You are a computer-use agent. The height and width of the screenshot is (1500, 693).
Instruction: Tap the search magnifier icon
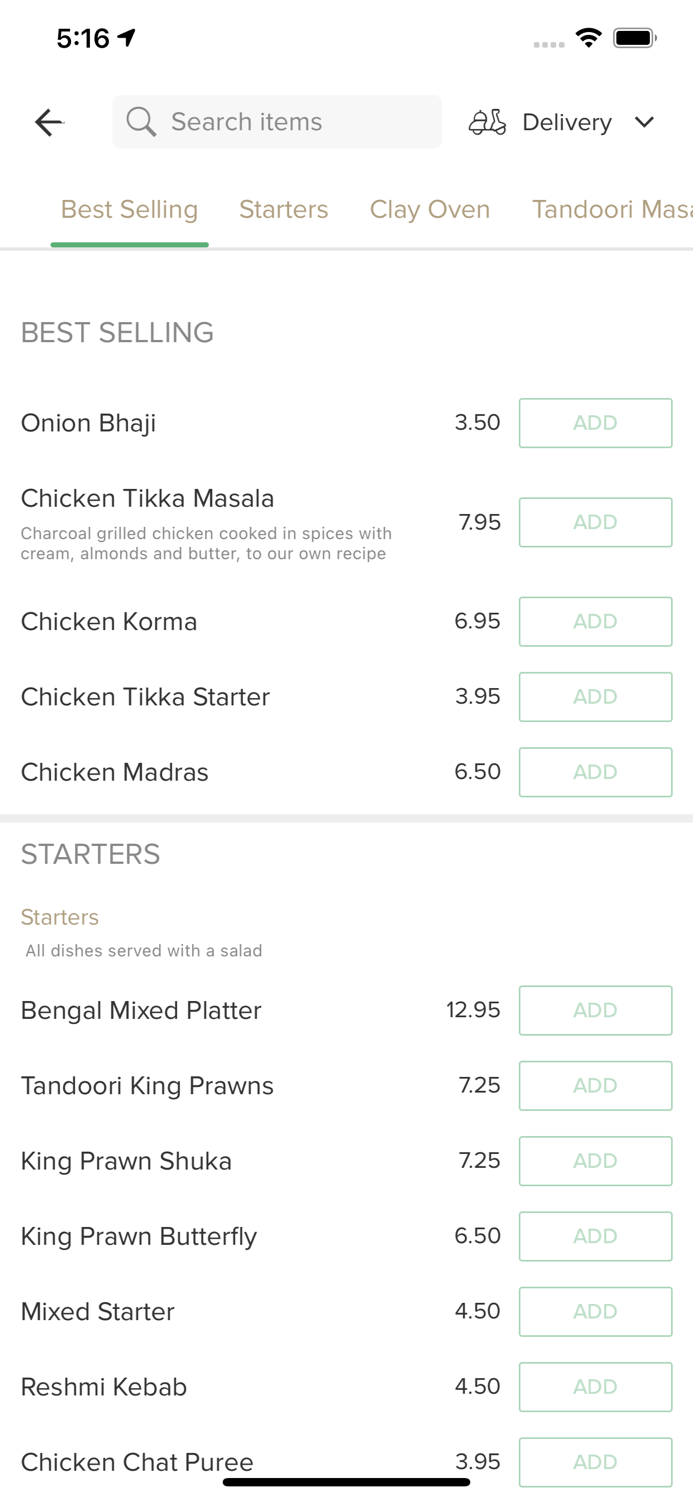[x=141, y=122]
